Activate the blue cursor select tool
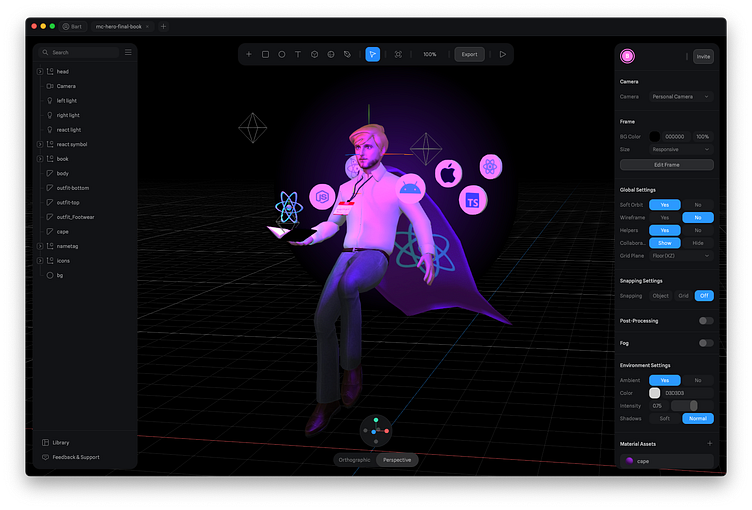 click(x=372, y=54)
